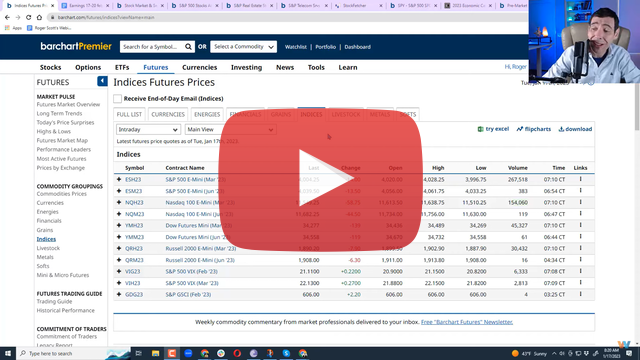
Task: Enable Receive End-of-Day Email checkbox
Action: pos(118,98)
